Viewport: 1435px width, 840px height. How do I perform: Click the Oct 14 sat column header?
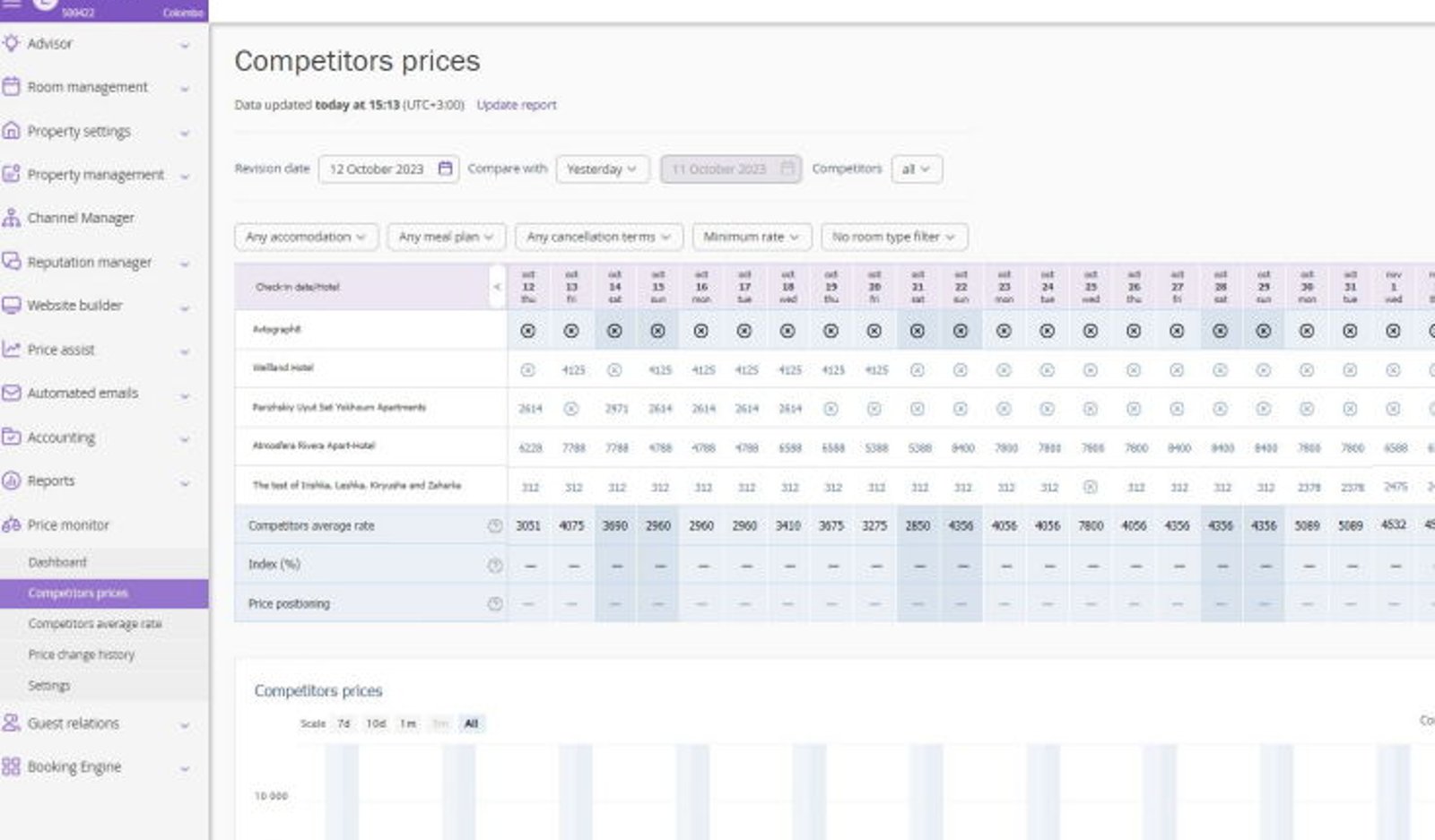[614, 287]
